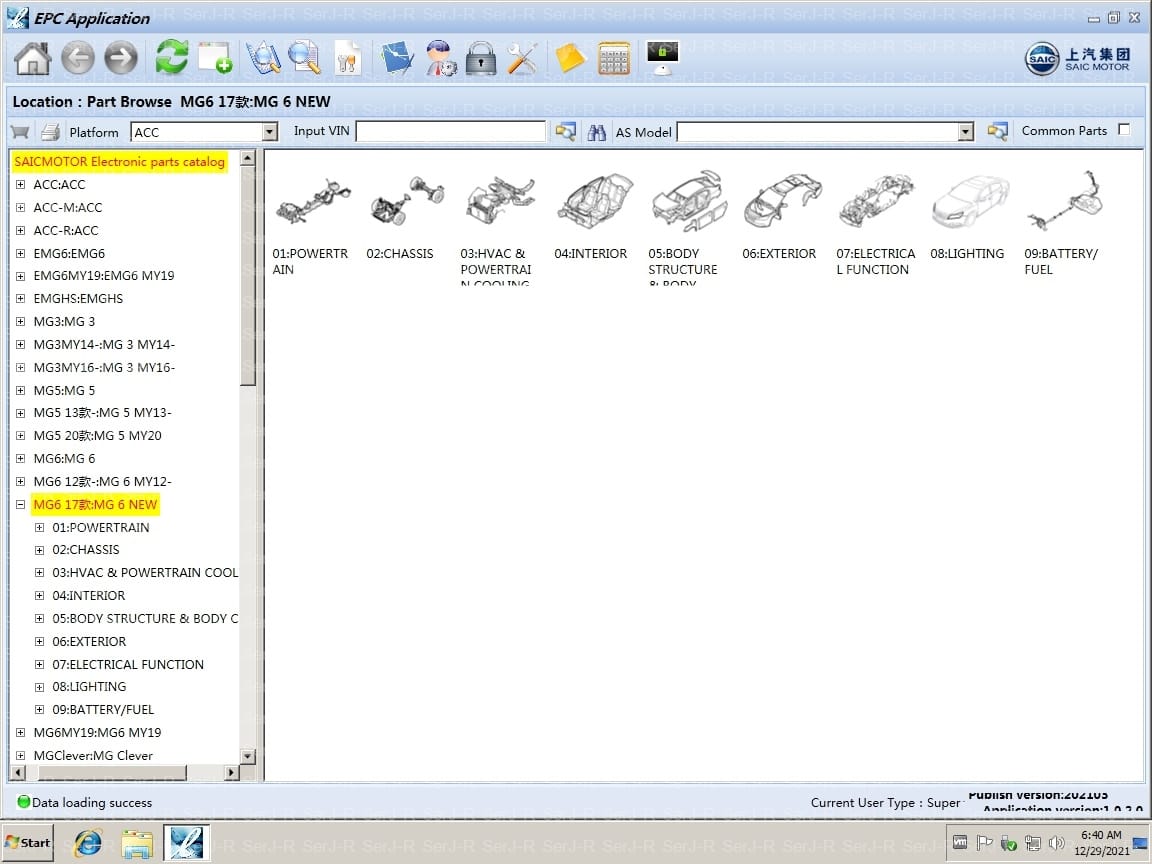Select MG6MY19:MG6 MY19 in the tree
The height and width of the screenshot is (864, 1152).
click(x=97, y=732)
